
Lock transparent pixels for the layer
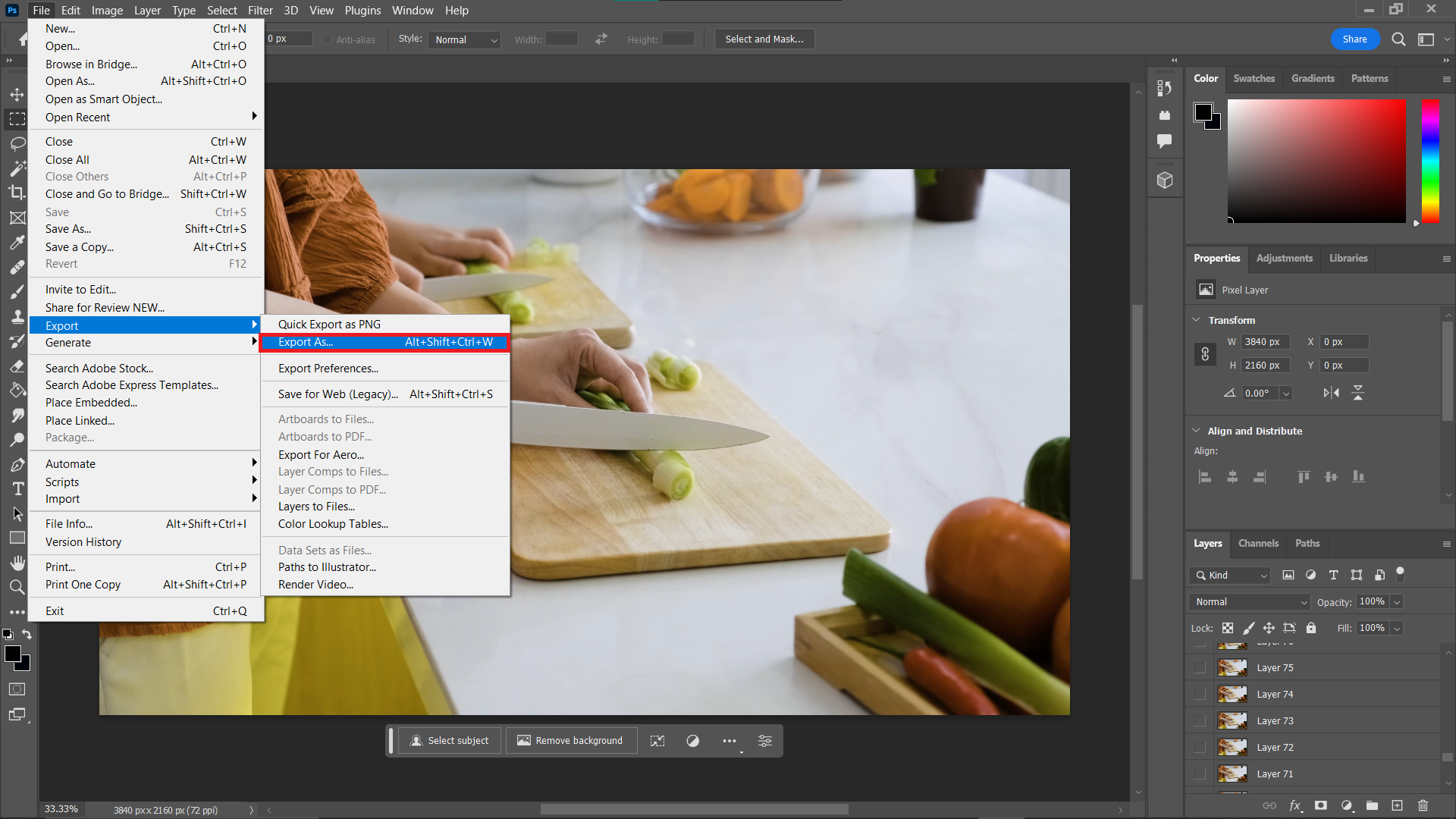tap(1227, 628)
